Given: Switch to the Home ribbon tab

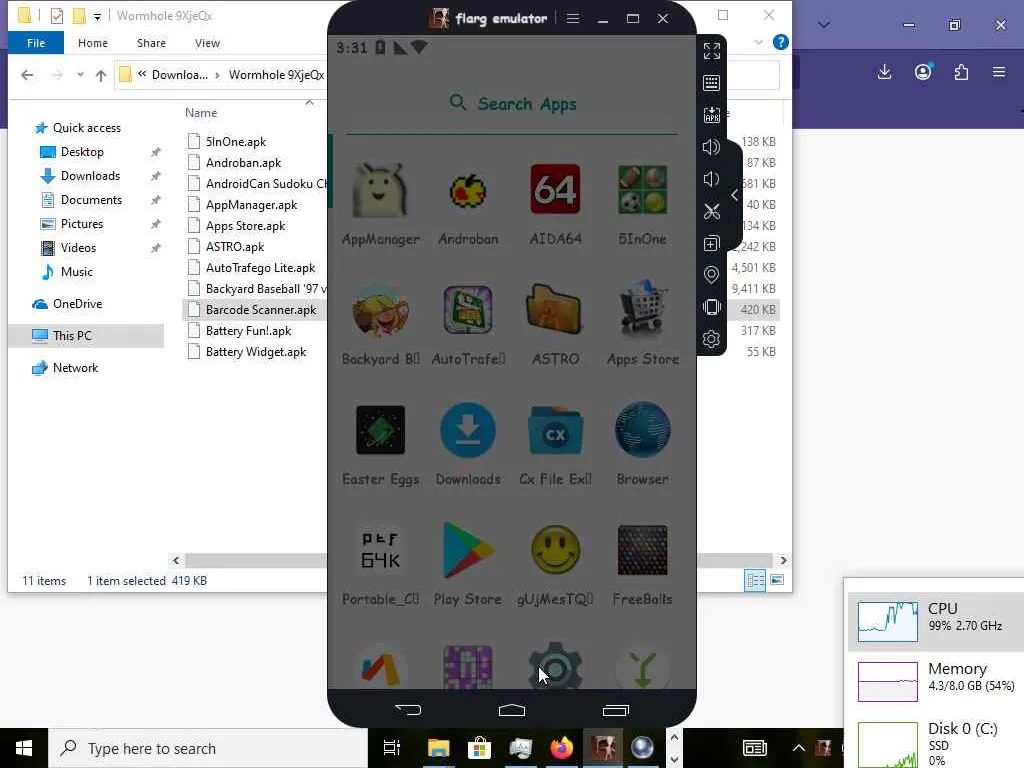Looking at the screenshot, I should pyautogui.click(x=93, y=43).
